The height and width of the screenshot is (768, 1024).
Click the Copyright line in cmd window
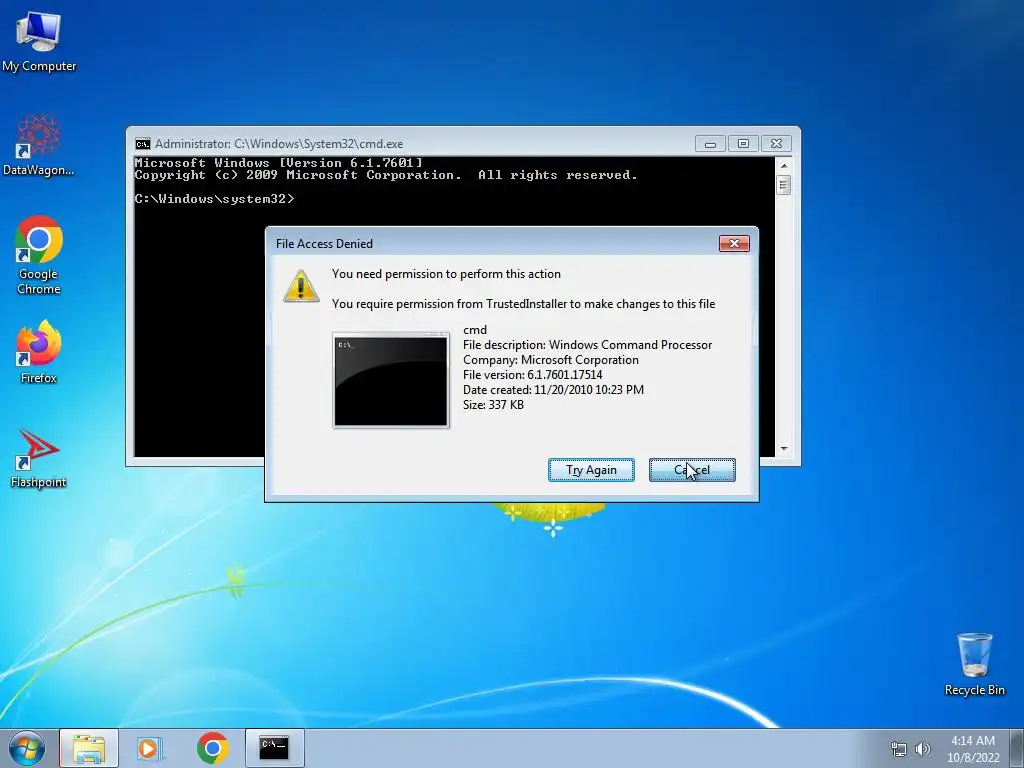385,175
